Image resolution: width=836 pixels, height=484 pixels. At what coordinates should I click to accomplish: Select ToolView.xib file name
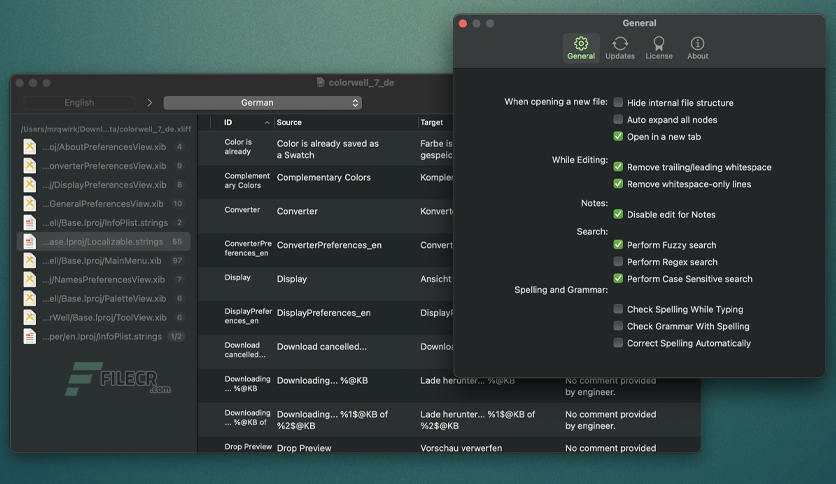[104, 318]
